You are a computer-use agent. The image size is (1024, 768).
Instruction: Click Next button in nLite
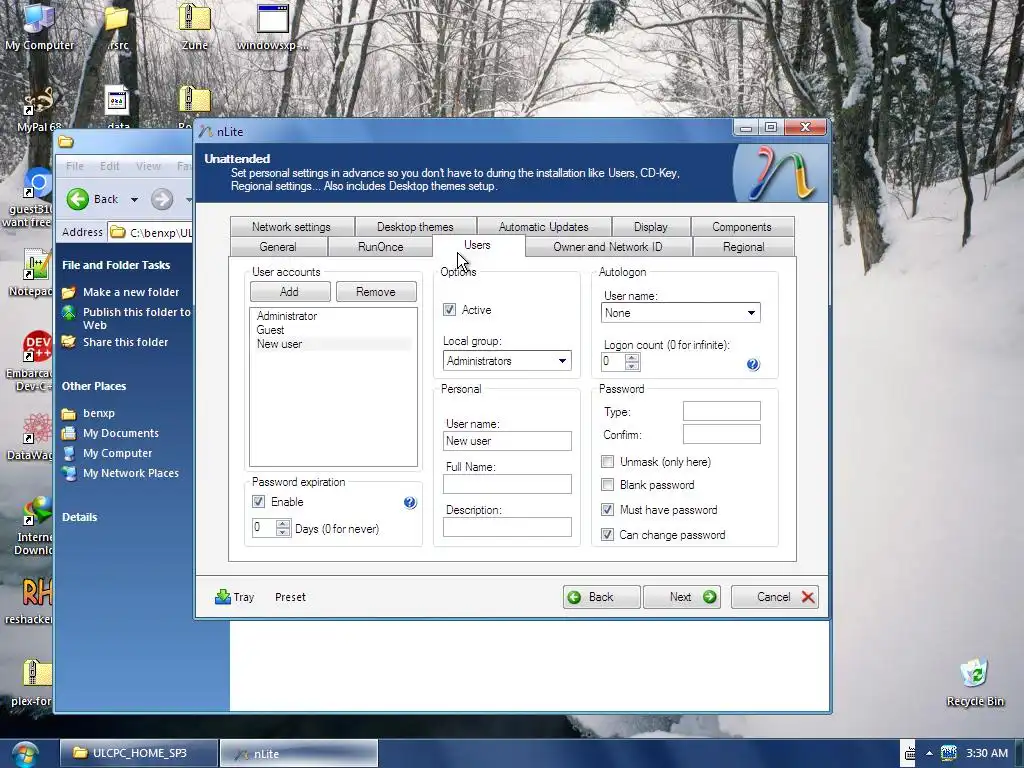(x=682, y=597)
